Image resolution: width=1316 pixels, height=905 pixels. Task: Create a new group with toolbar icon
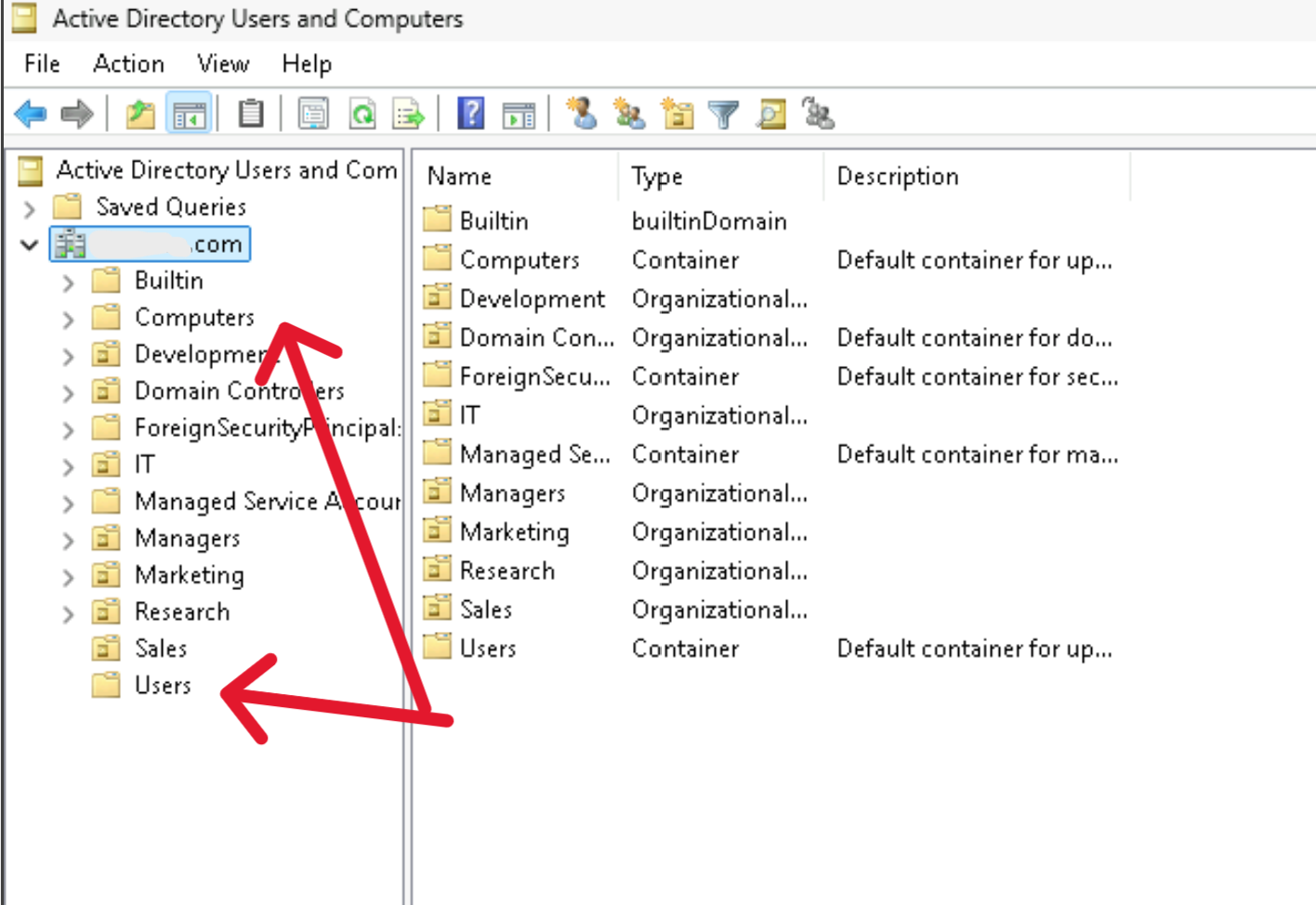pos(630,114)
